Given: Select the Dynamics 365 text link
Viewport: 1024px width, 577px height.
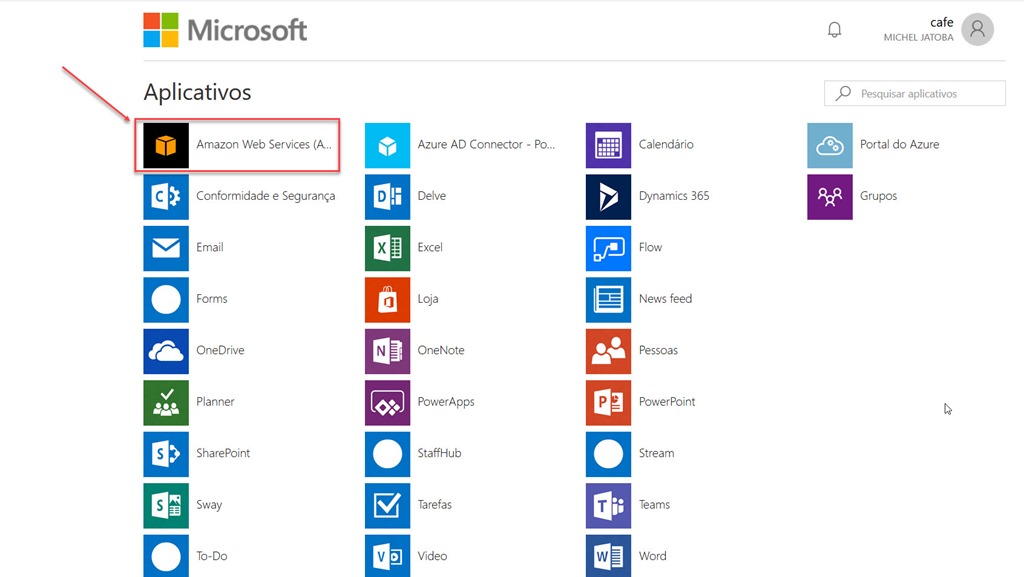Looking at the screenshot, I should (x=674, y=196).
